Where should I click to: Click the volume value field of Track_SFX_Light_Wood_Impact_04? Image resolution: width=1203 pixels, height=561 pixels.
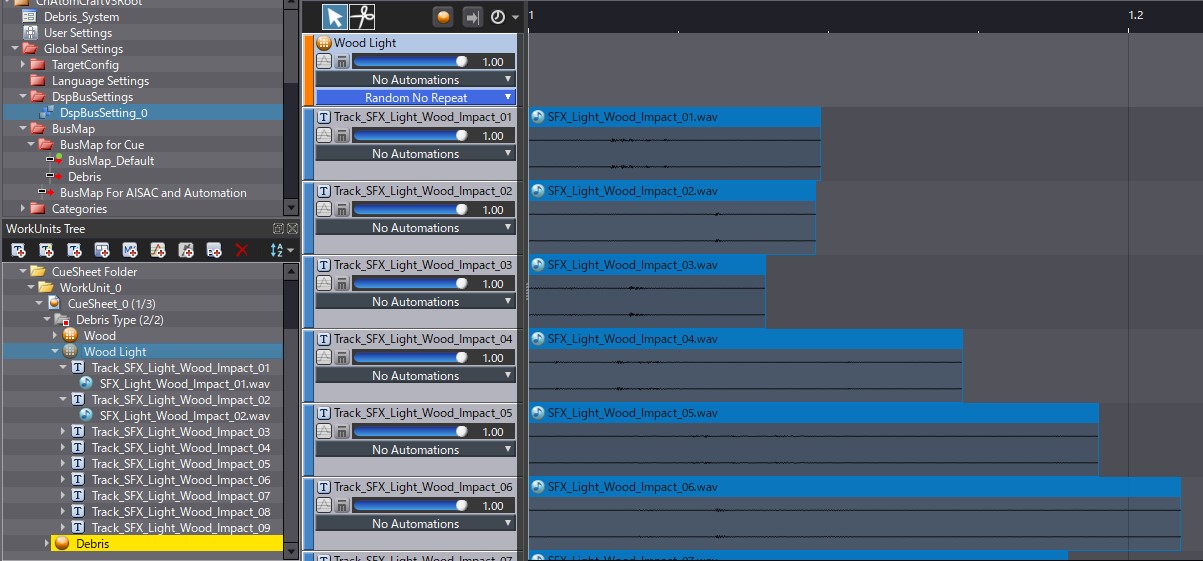(x=494, y=358)
